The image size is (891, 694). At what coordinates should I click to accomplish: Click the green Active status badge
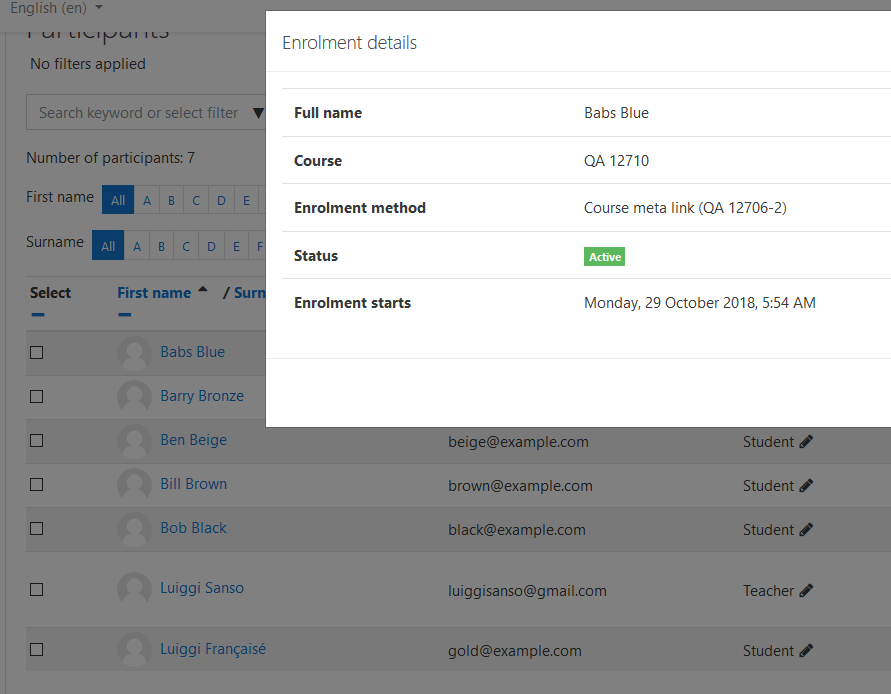605,257
